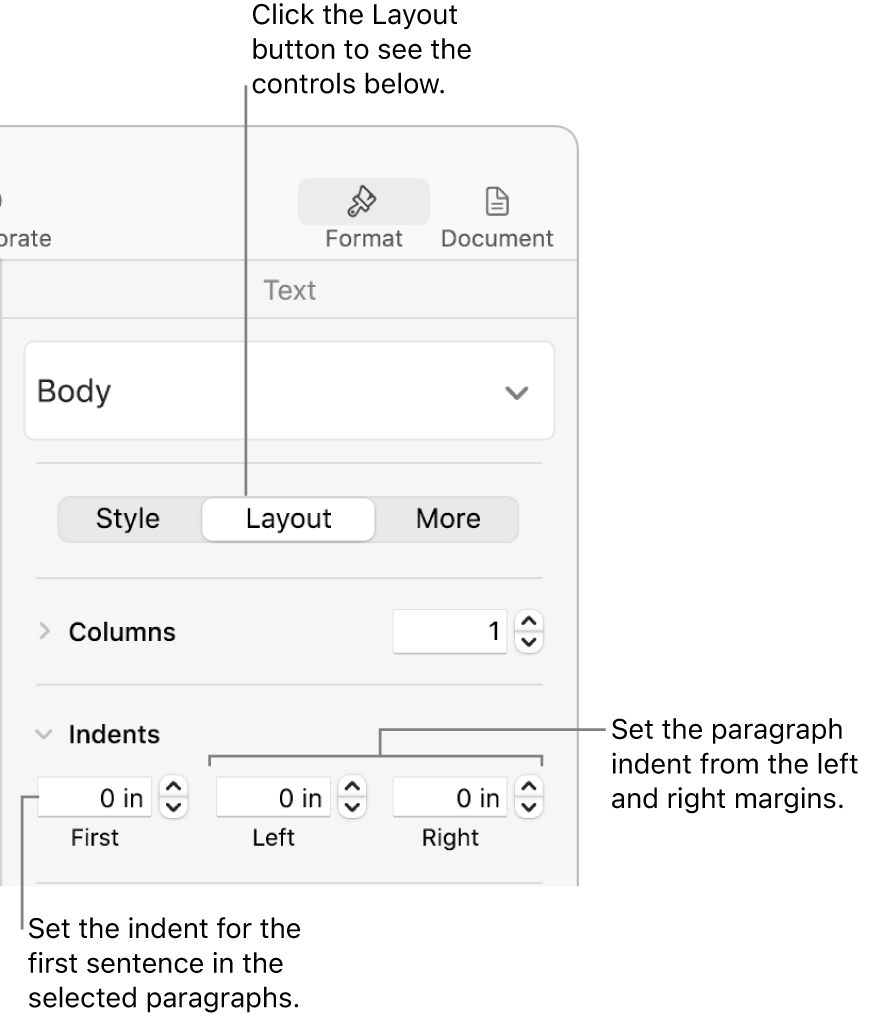
Task: Select the Layout tab
Action: pyautogui.click(x=288, y=519)
